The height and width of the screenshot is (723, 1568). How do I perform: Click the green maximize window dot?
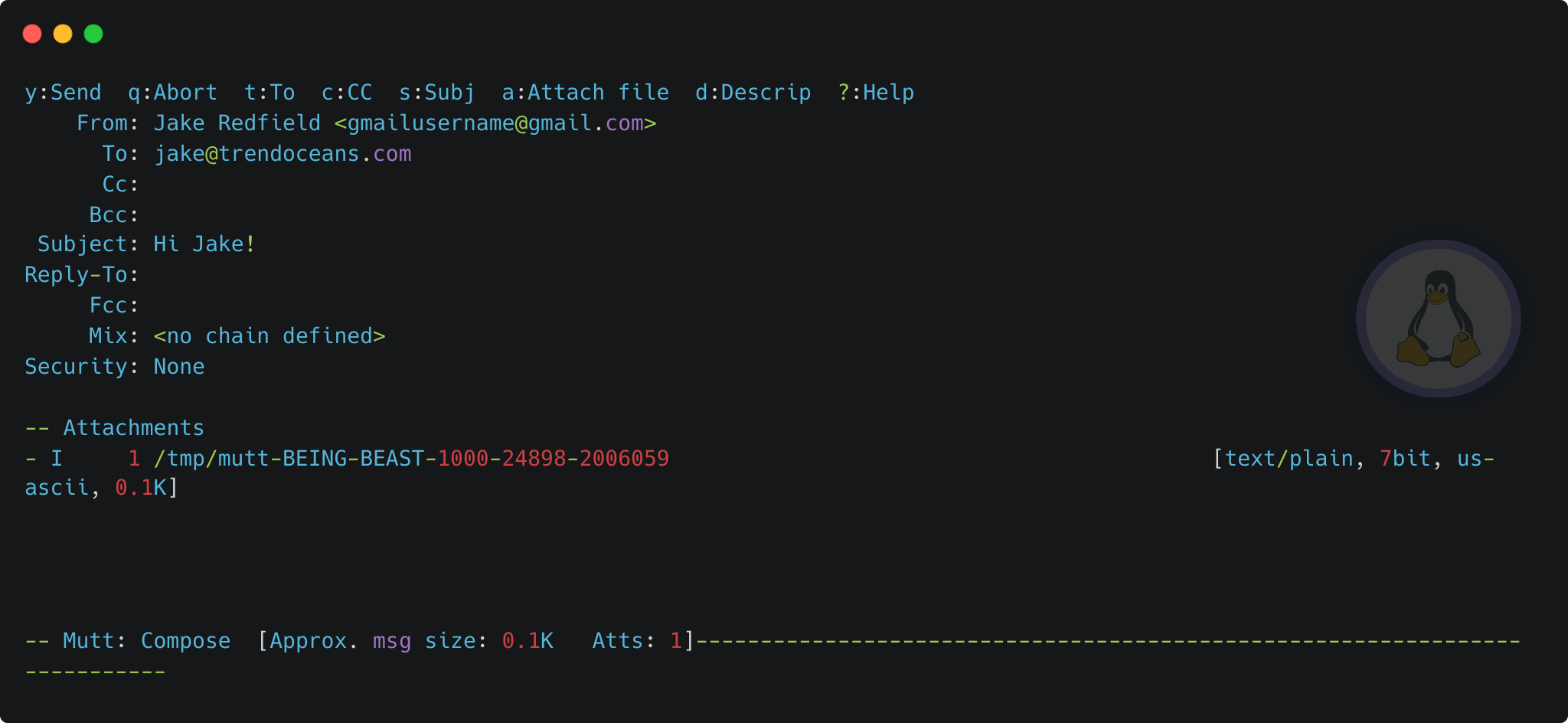point(93,34)
